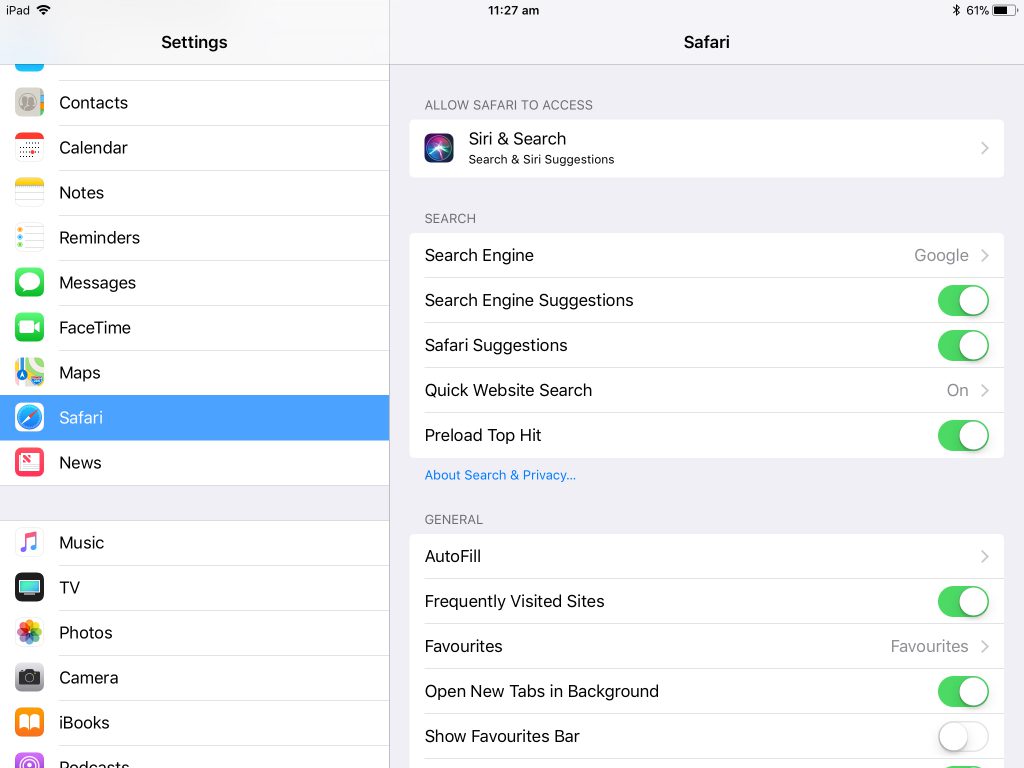Tap the 11:27 am clock

(513, 10)
